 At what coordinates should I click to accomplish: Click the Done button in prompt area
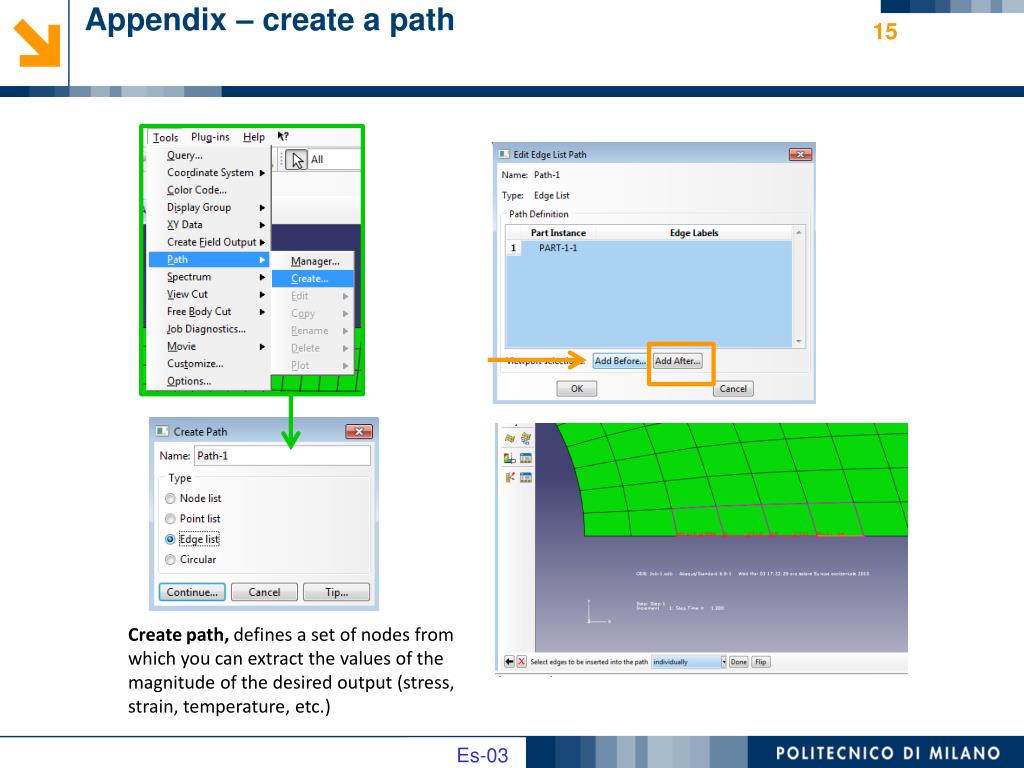click(x=739, y=662)
